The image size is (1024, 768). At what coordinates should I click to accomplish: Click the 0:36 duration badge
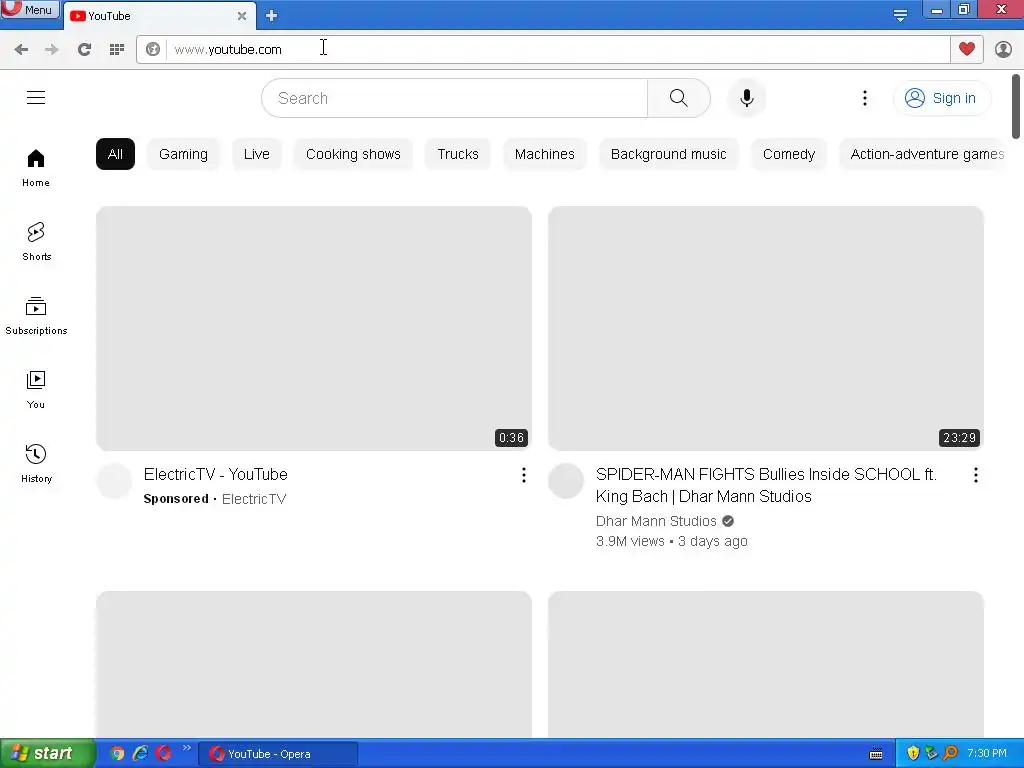[x=511, y=438]
